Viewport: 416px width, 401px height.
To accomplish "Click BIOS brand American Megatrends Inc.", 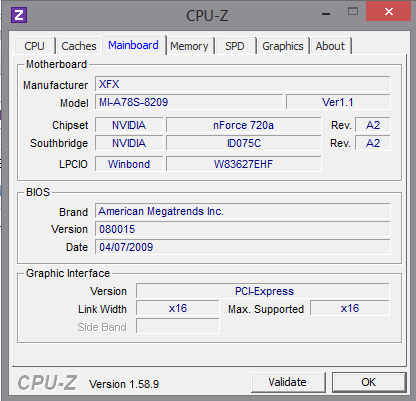I will (243, 211).
